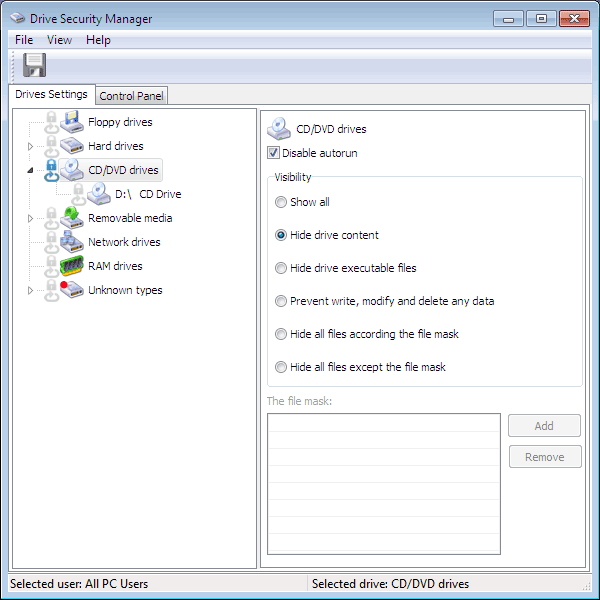The width and height of the screenshot is (600, 600).
Task: Toggle the Disable autorun checkbox
Action: pos(273,153)
